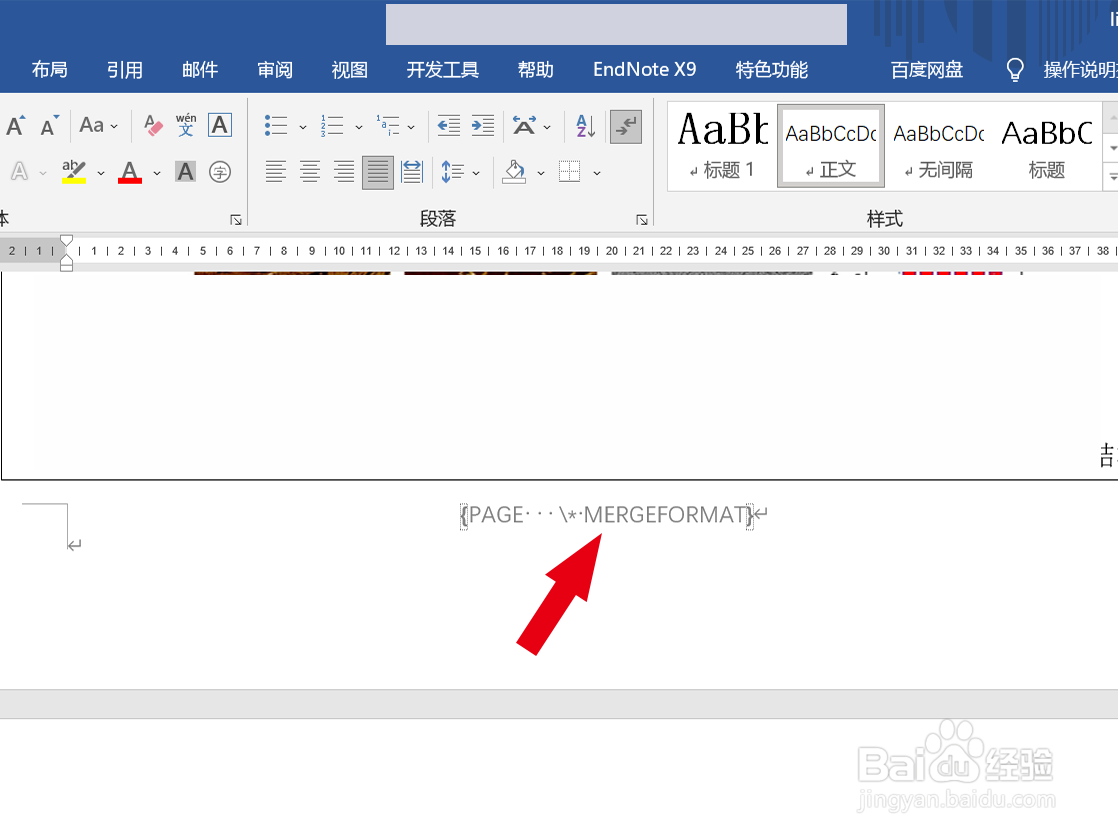Viewport: 1118px width, 838px height.
Task: Toggle character shading icon
Action: tap(185, 171)
